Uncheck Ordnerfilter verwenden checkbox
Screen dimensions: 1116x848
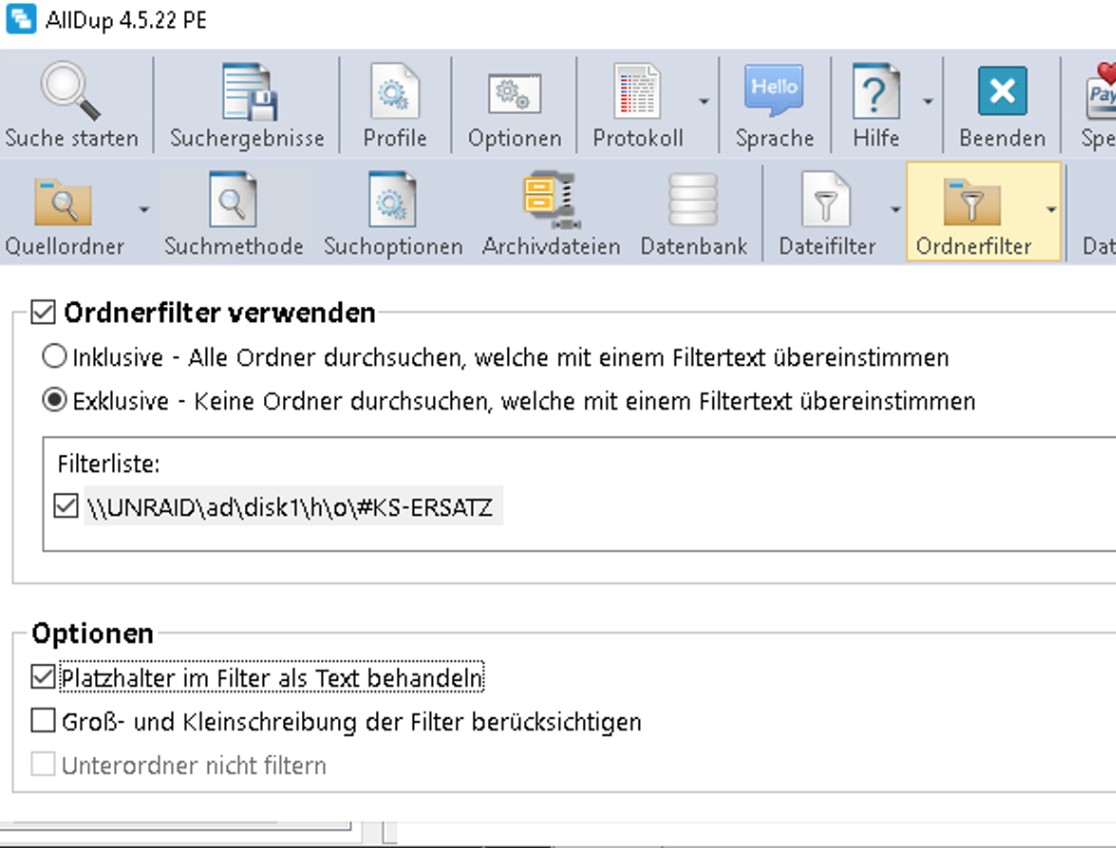(x=43, y=313)
